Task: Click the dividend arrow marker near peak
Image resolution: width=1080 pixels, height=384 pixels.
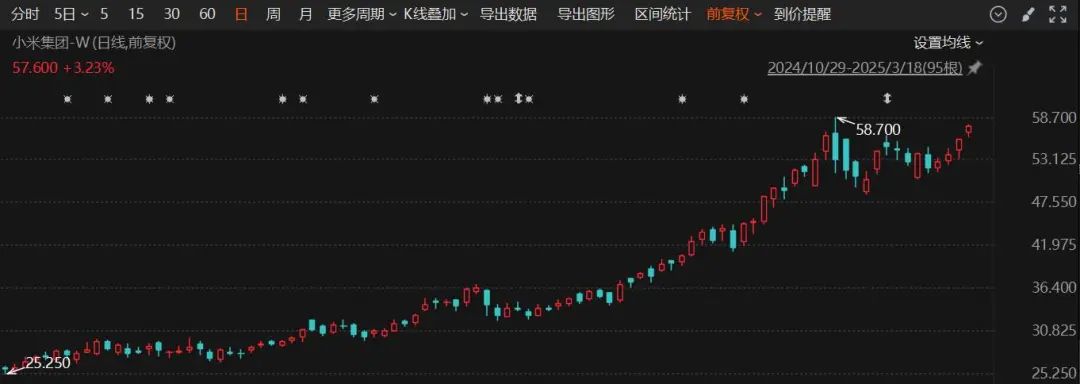Action: [x=887, y=99]
